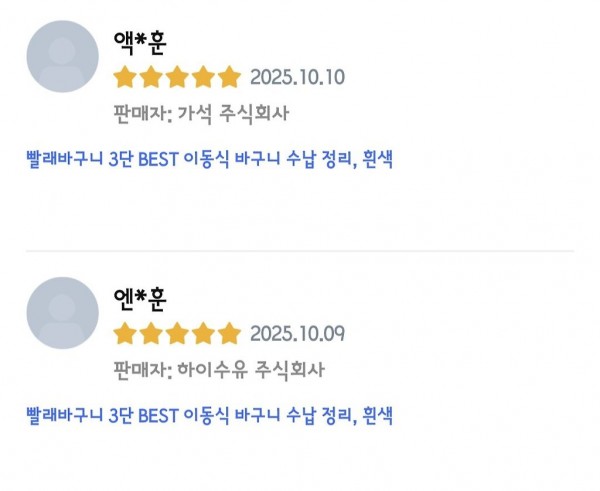The height and width of the screenshot is (491, 600).
Task: Click the second star in 액*훈's rating
Action: (151, 77)
